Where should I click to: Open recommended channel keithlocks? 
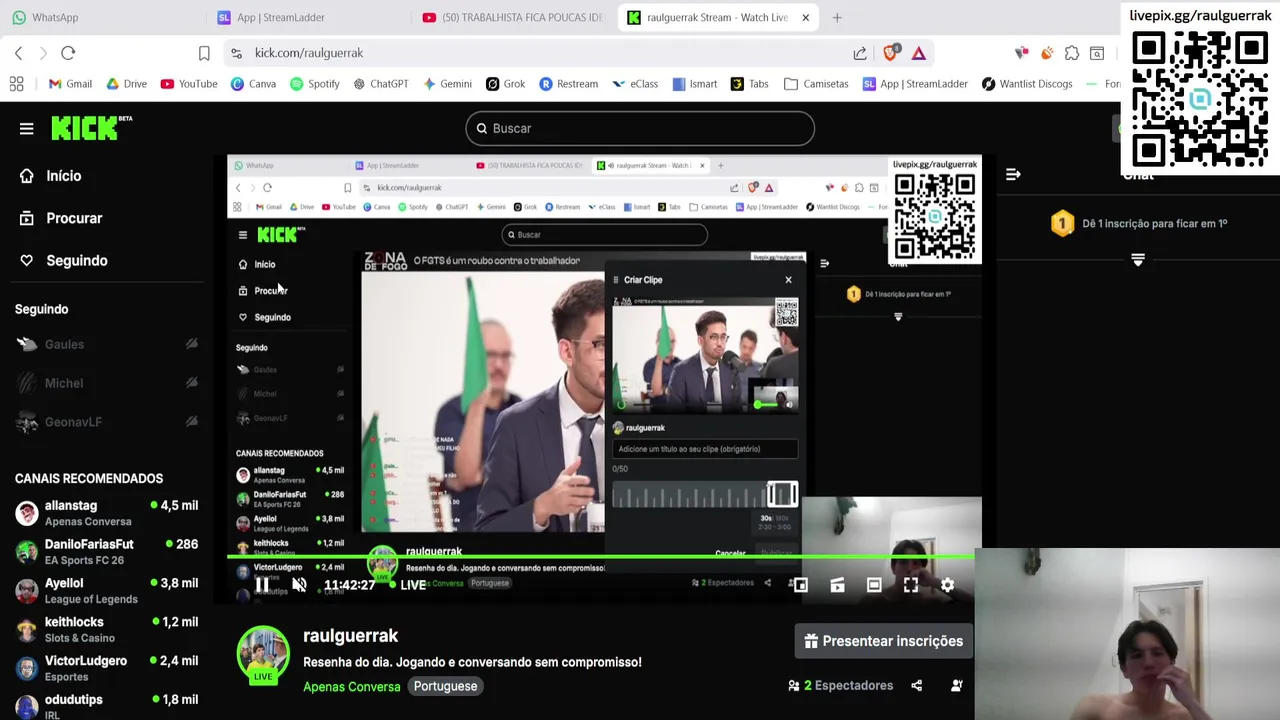pos(107,630)
